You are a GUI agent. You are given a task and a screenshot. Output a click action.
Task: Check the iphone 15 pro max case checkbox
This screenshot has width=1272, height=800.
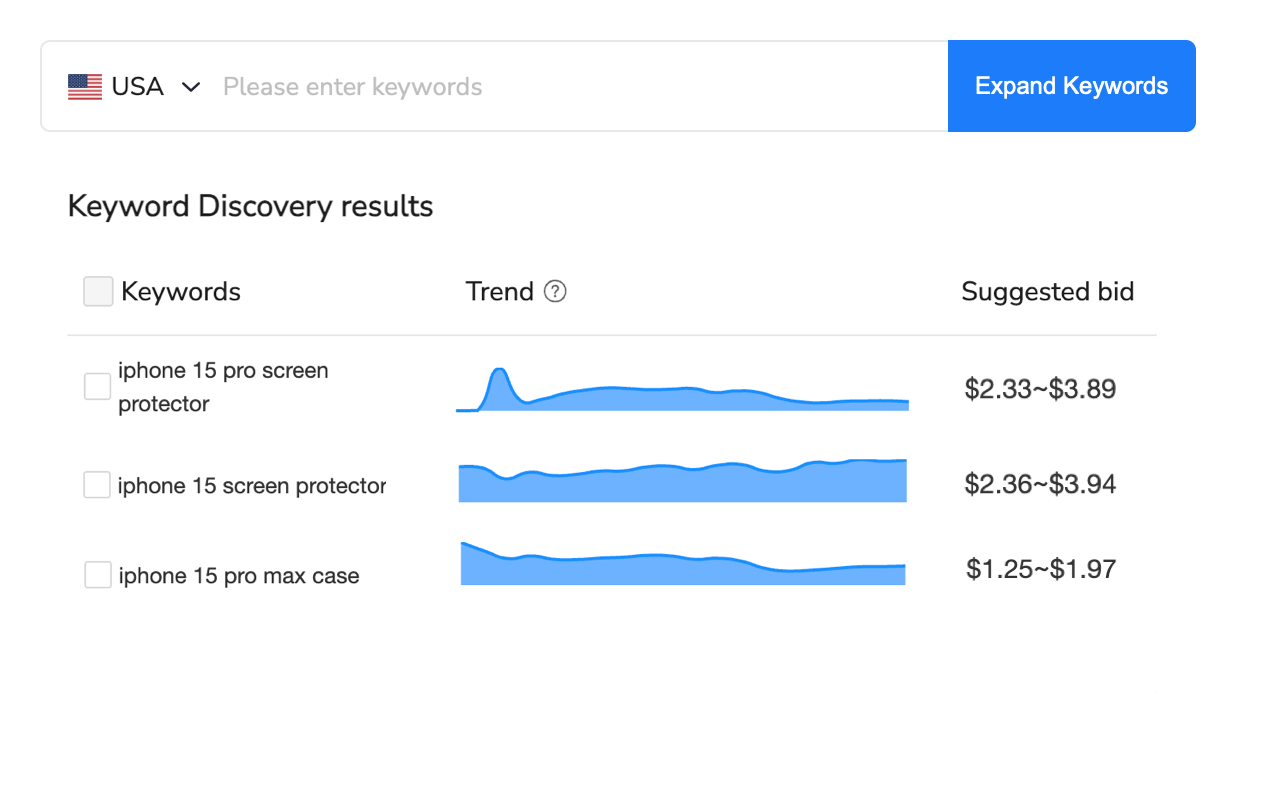click(x=97, y=574)
